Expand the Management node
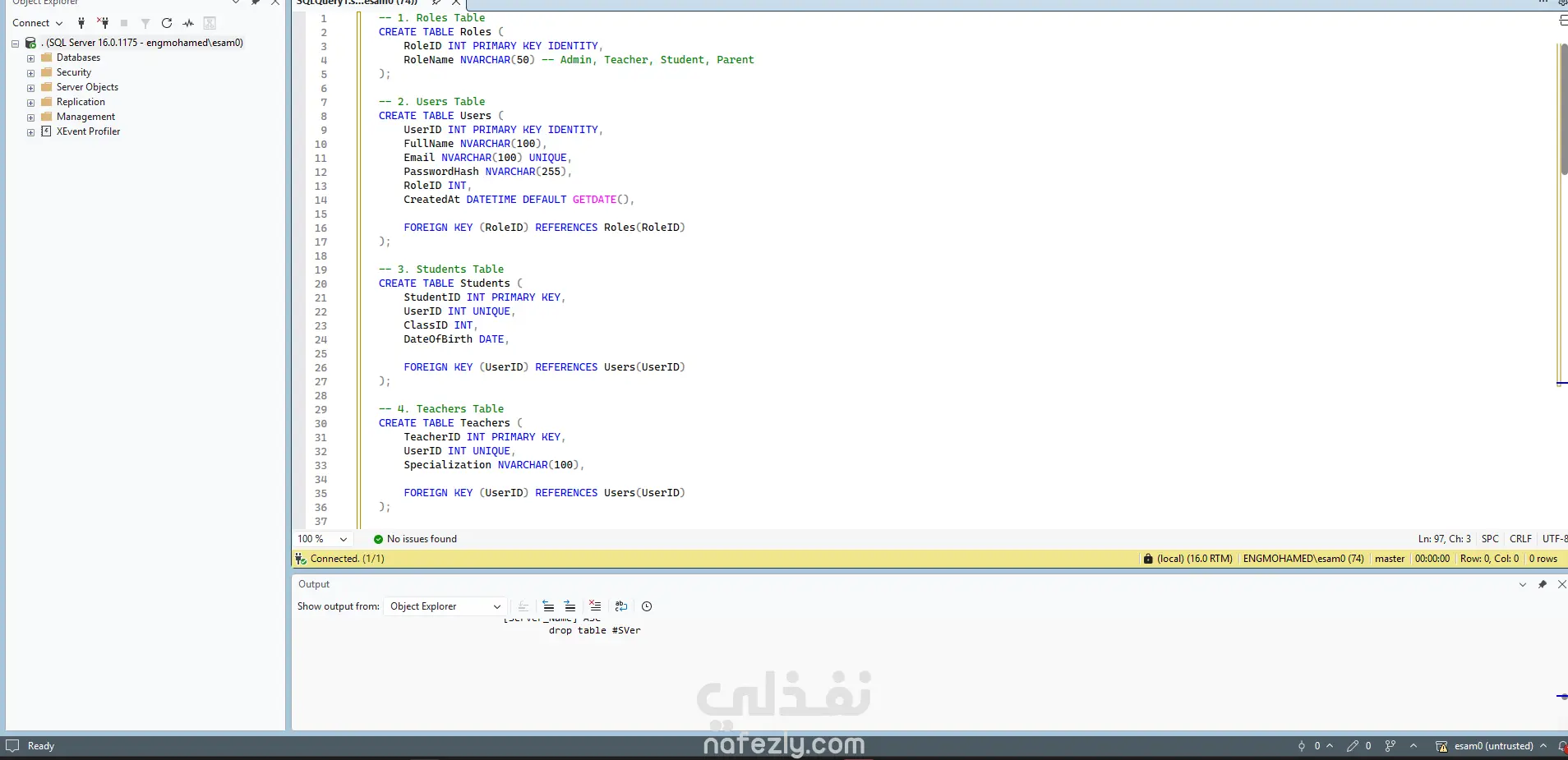 30,117
